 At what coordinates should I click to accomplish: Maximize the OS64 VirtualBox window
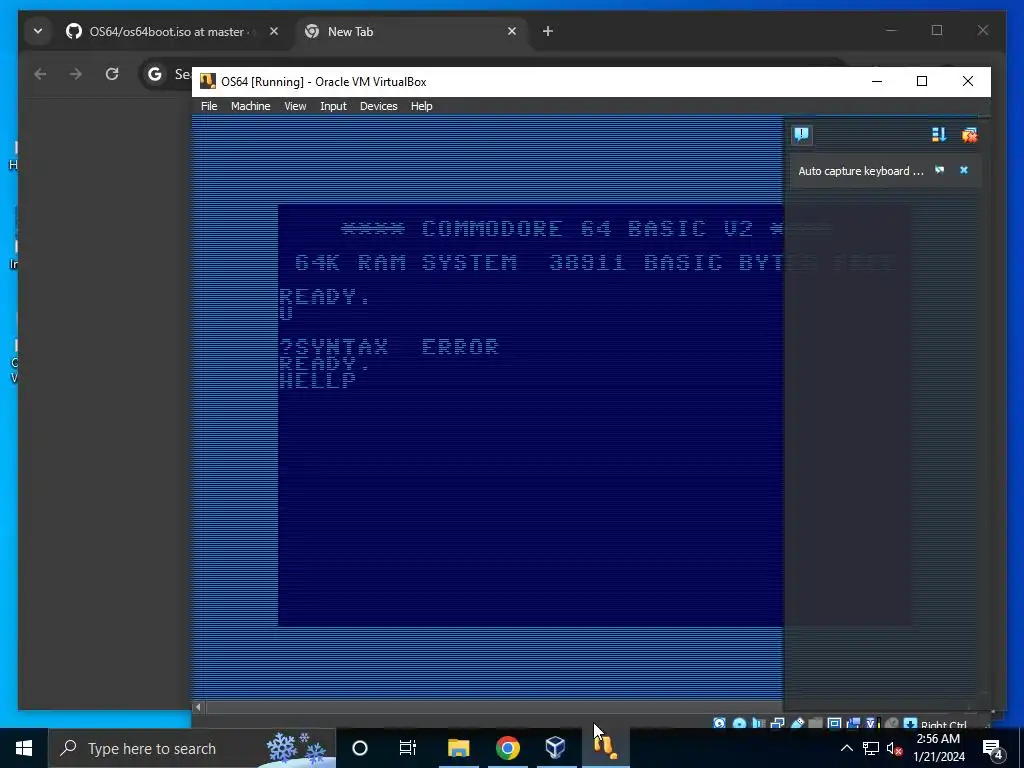coord(921,81)
